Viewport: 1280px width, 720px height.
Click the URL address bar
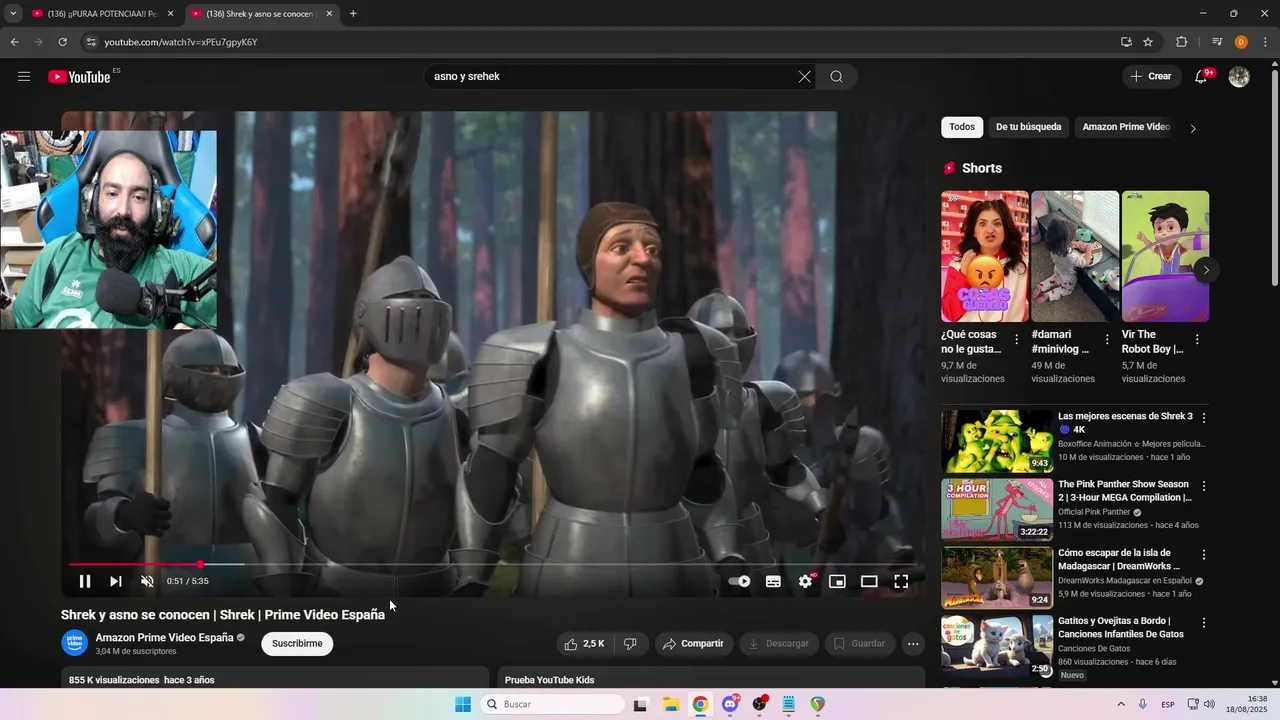click(x=600, y=42)
